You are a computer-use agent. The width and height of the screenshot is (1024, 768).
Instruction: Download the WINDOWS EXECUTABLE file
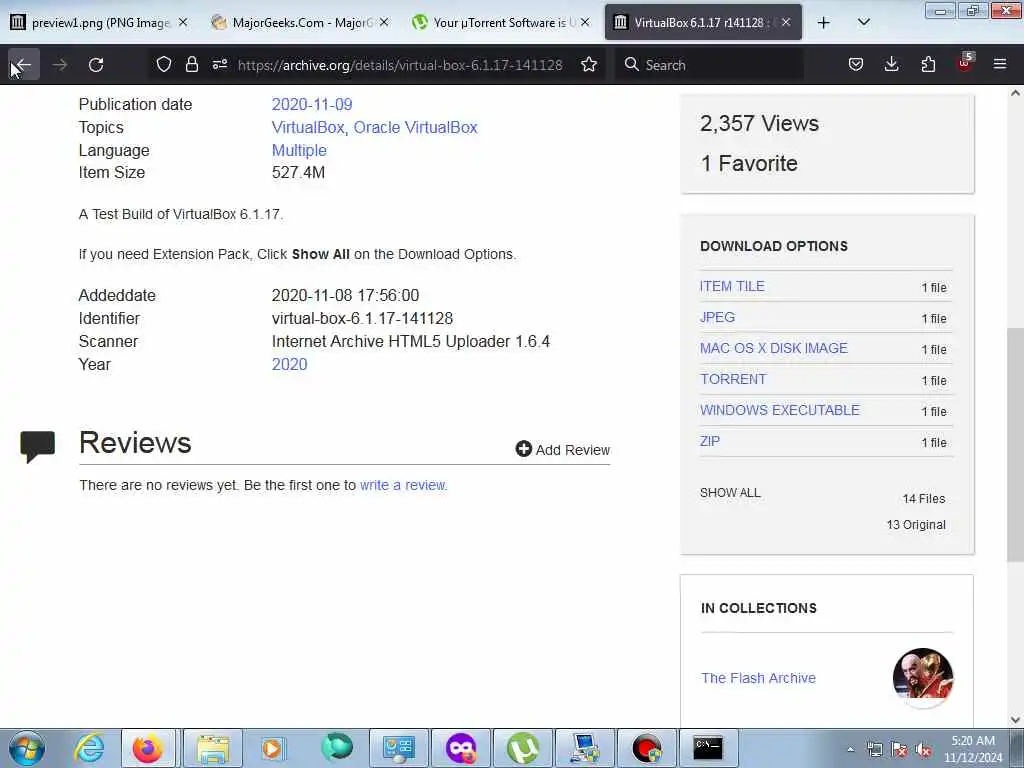click(x=780, y=410)
